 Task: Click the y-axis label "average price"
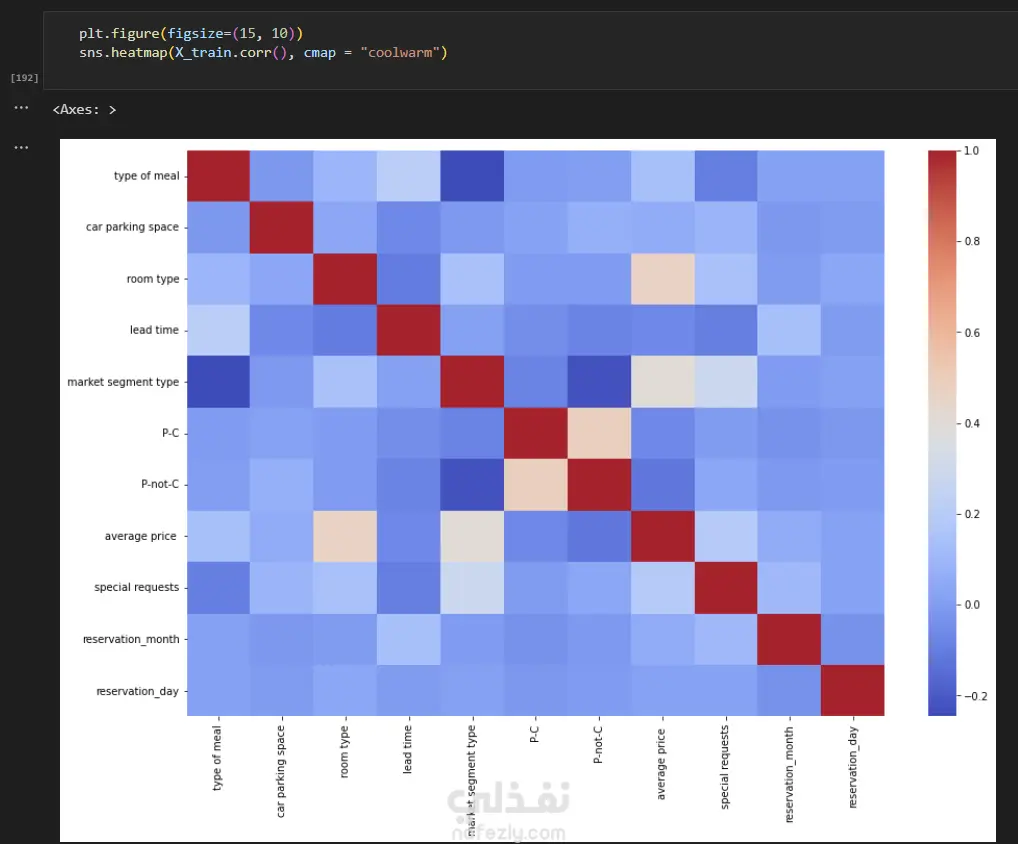[140, 536]
